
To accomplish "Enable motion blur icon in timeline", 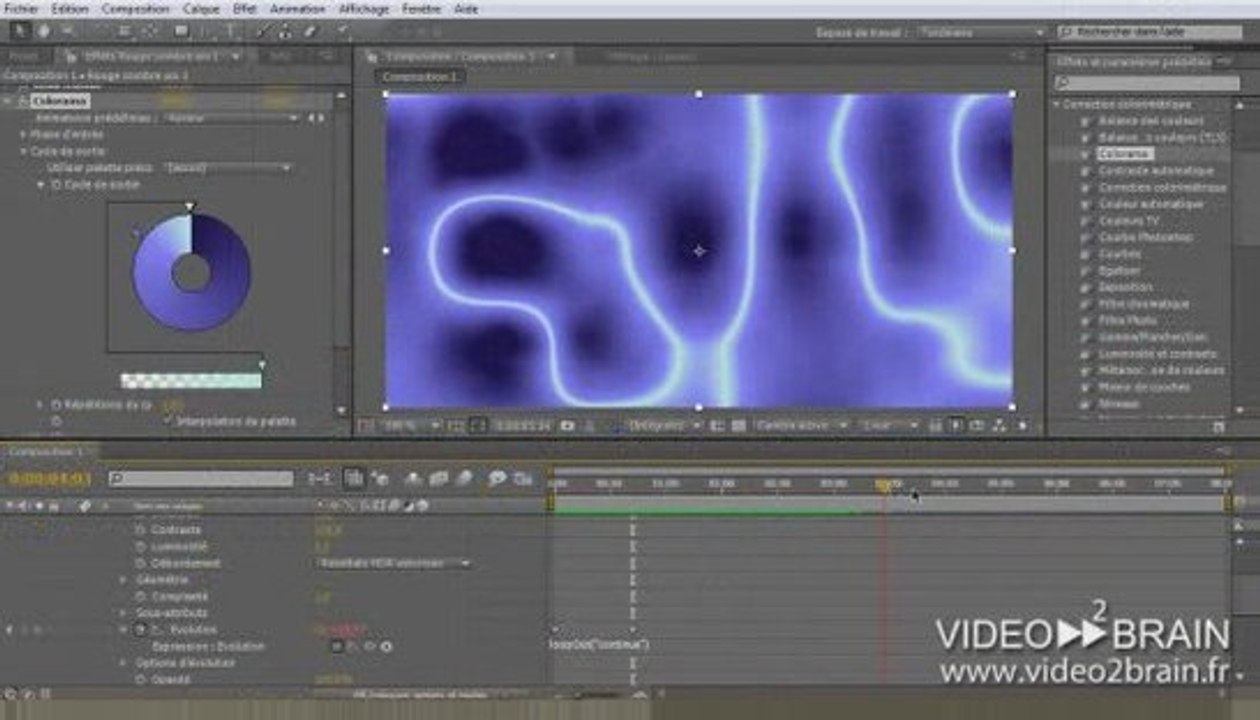I will click(x=464, y=479).
